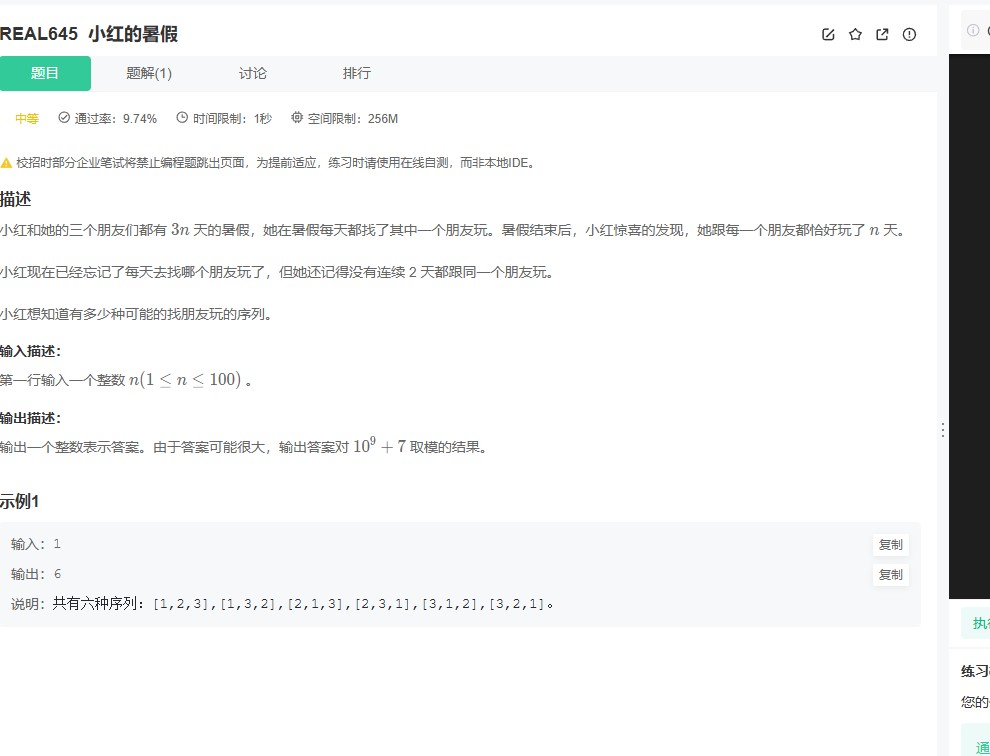The height and width of the screenshot is (756, 990).
Task: Copy the sample input with 复制 button
Action: [889, 545]
